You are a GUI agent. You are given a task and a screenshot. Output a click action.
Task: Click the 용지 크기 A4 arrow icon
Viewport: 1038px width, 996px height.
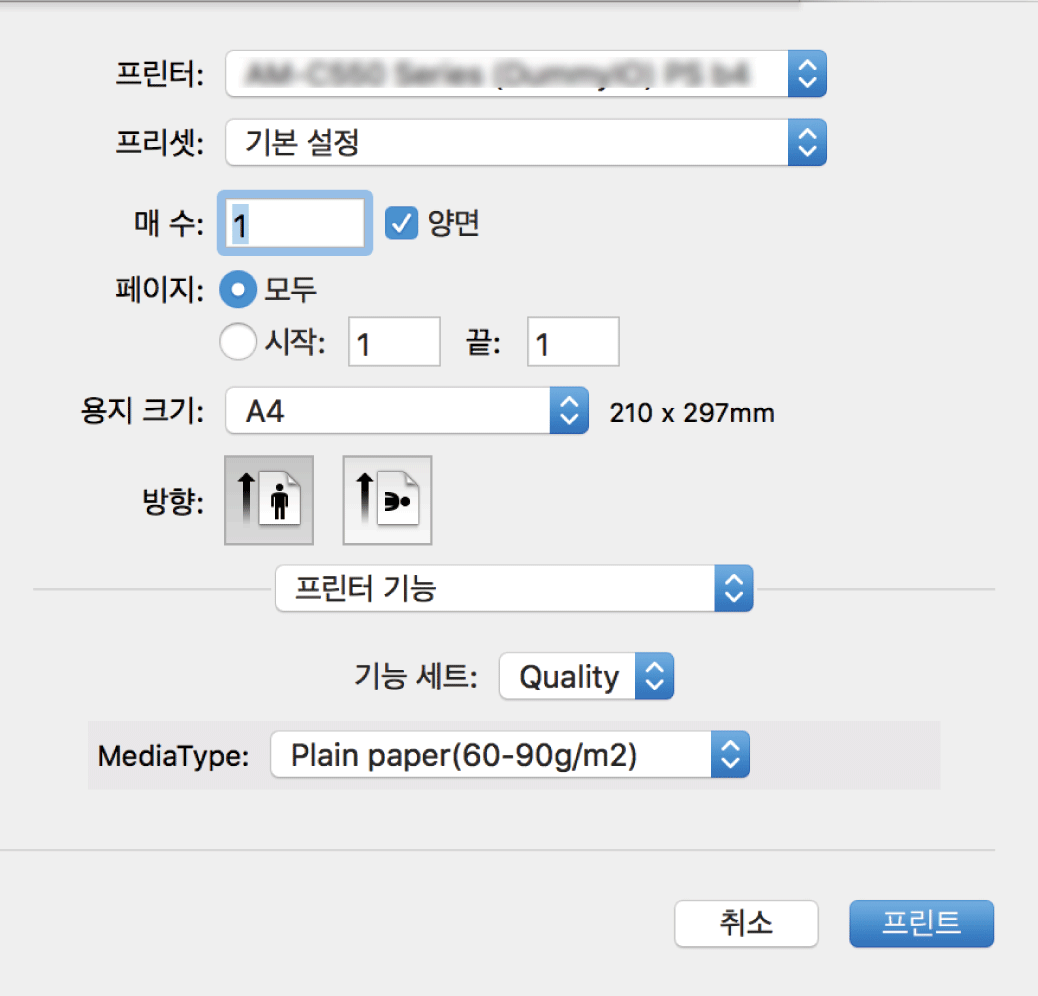[568, 411]
